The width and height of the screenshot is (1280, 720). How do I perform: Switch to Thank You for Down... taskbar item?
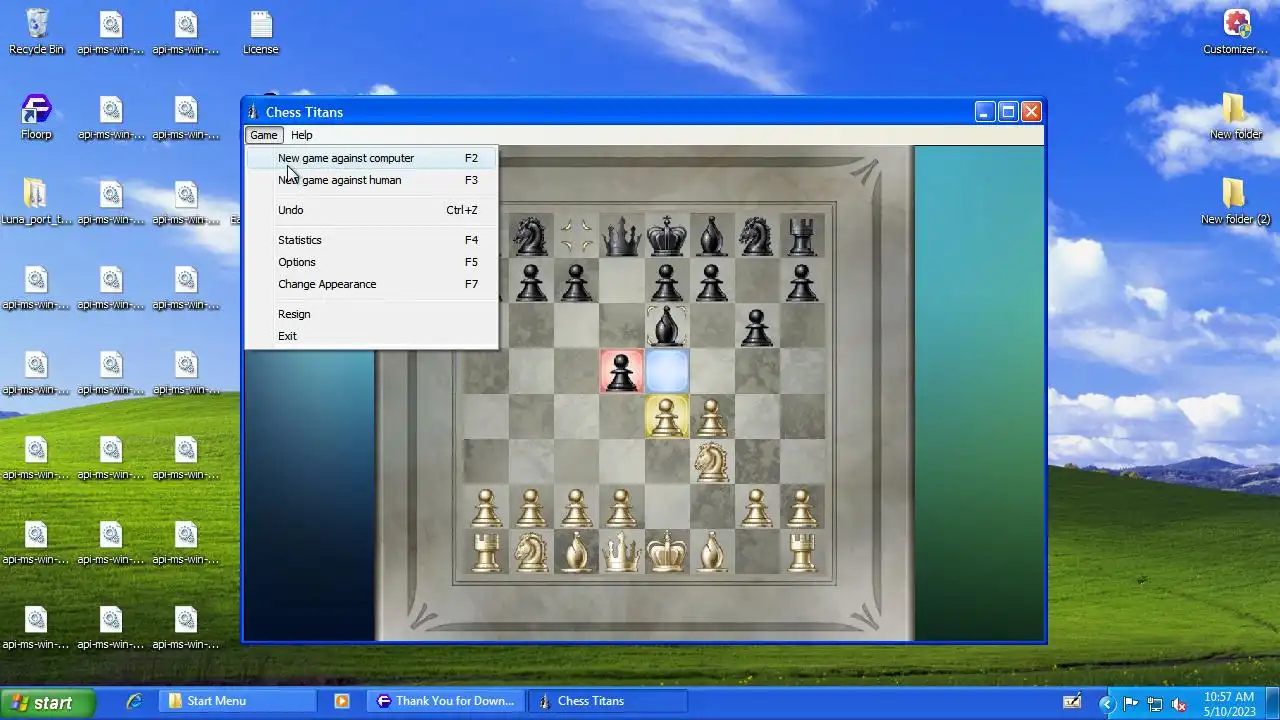click(x=445, y=701)
